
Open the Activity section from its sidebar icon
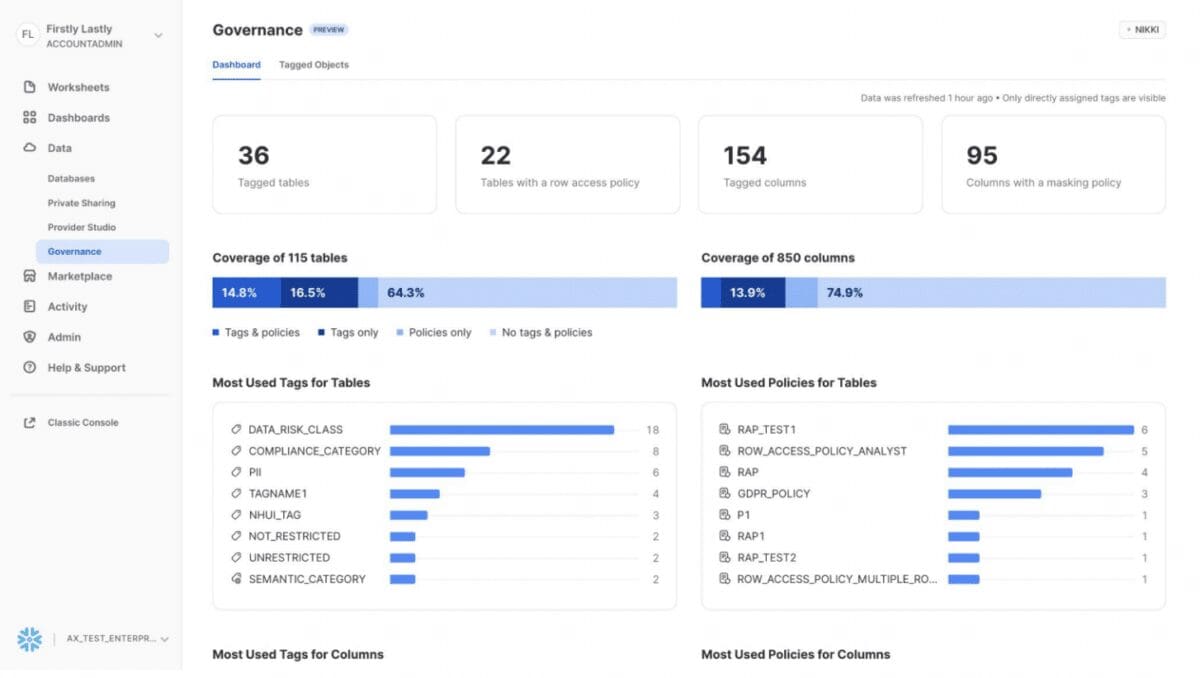coord(27,306)
